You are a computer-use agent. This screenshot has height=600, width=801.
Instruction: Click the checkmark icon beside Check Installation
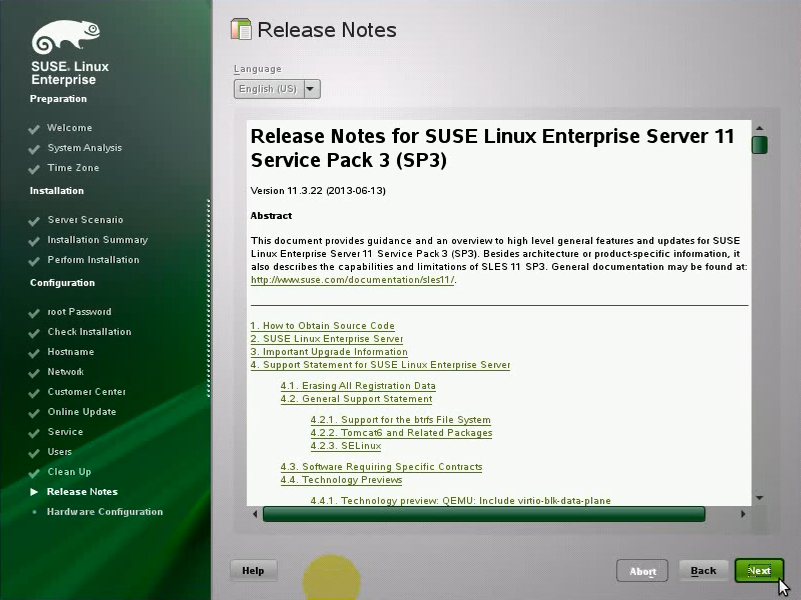point(34,332)
